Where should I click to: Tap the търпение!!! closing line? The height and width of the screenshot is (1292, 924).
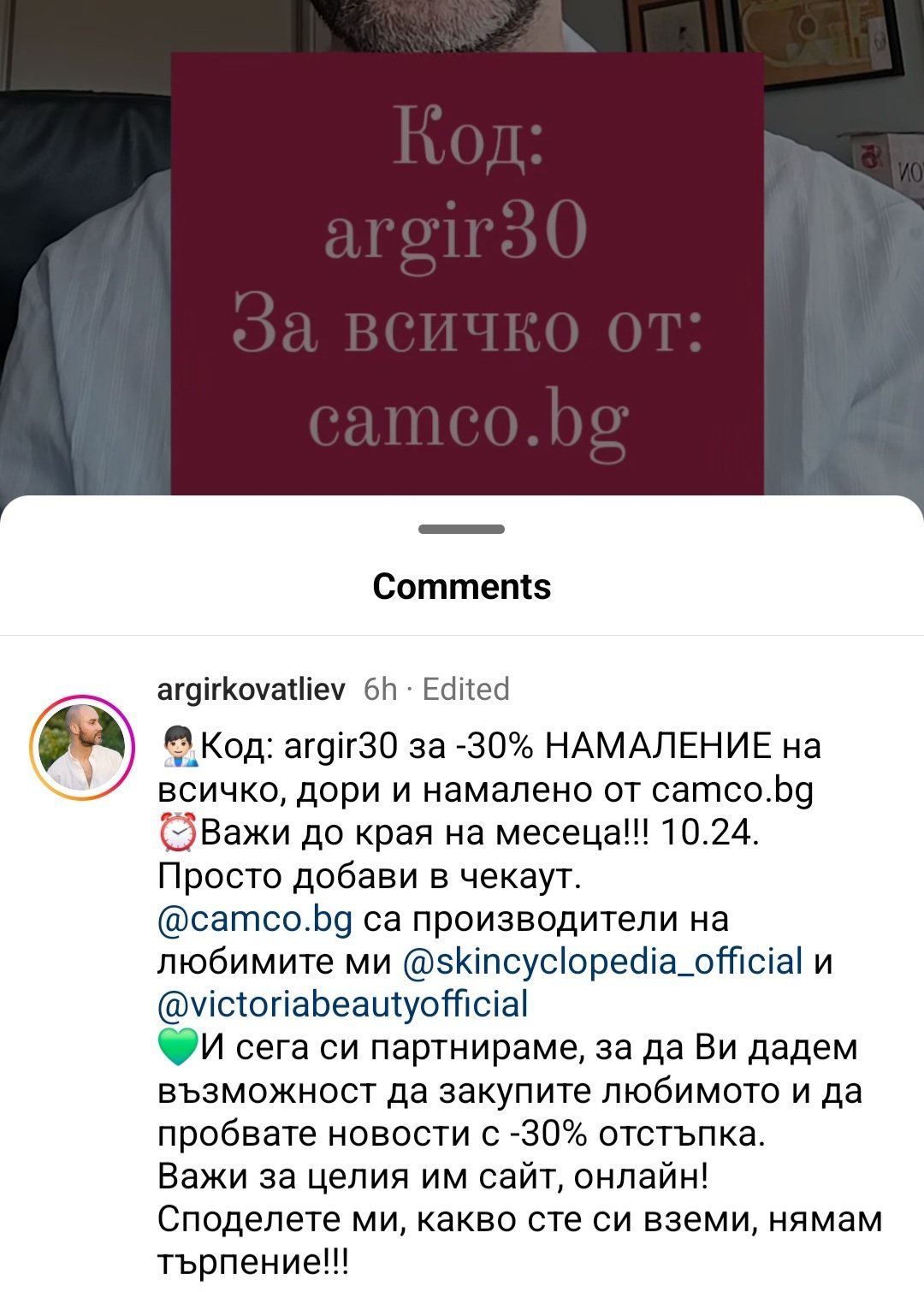[253, 1264]
